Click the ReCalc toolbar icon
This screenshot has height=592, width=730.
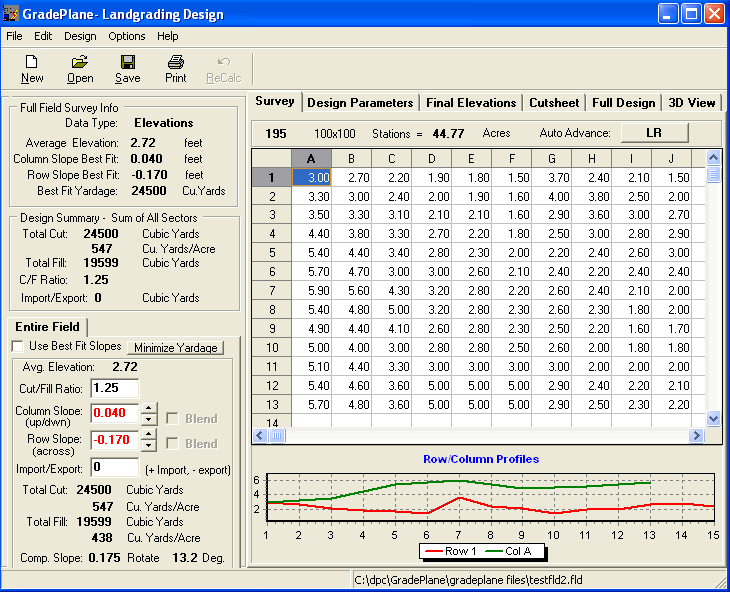[x=224, y=62]
